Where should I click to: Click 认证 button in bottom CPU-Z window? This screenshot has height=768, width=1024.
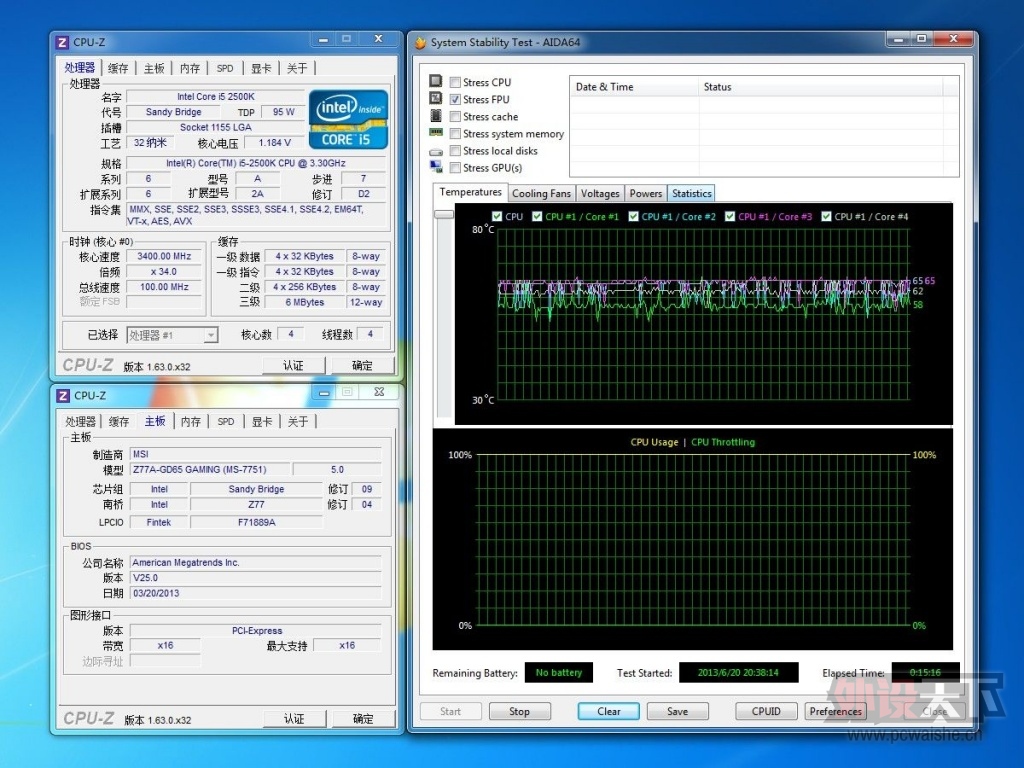[x=294, y=718]
